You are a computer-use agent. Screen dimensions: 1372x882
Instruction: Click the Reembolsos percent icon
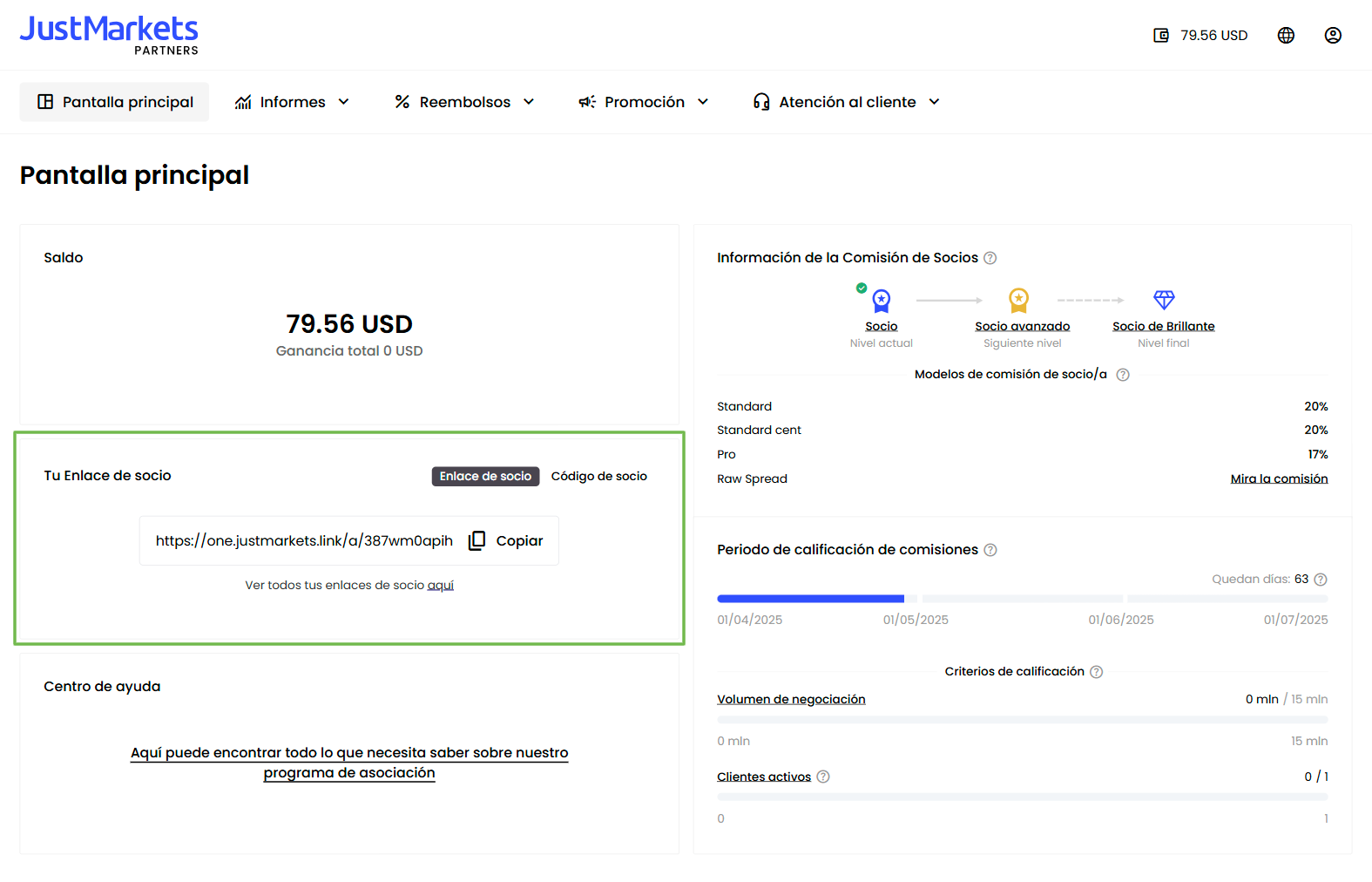402,102
